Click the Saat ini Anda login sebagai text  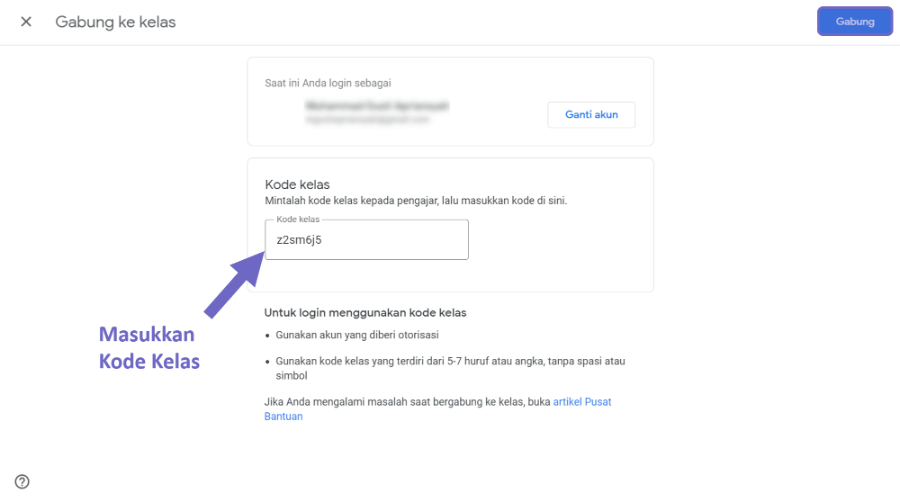pyautogui.click(x=328, y=83)
